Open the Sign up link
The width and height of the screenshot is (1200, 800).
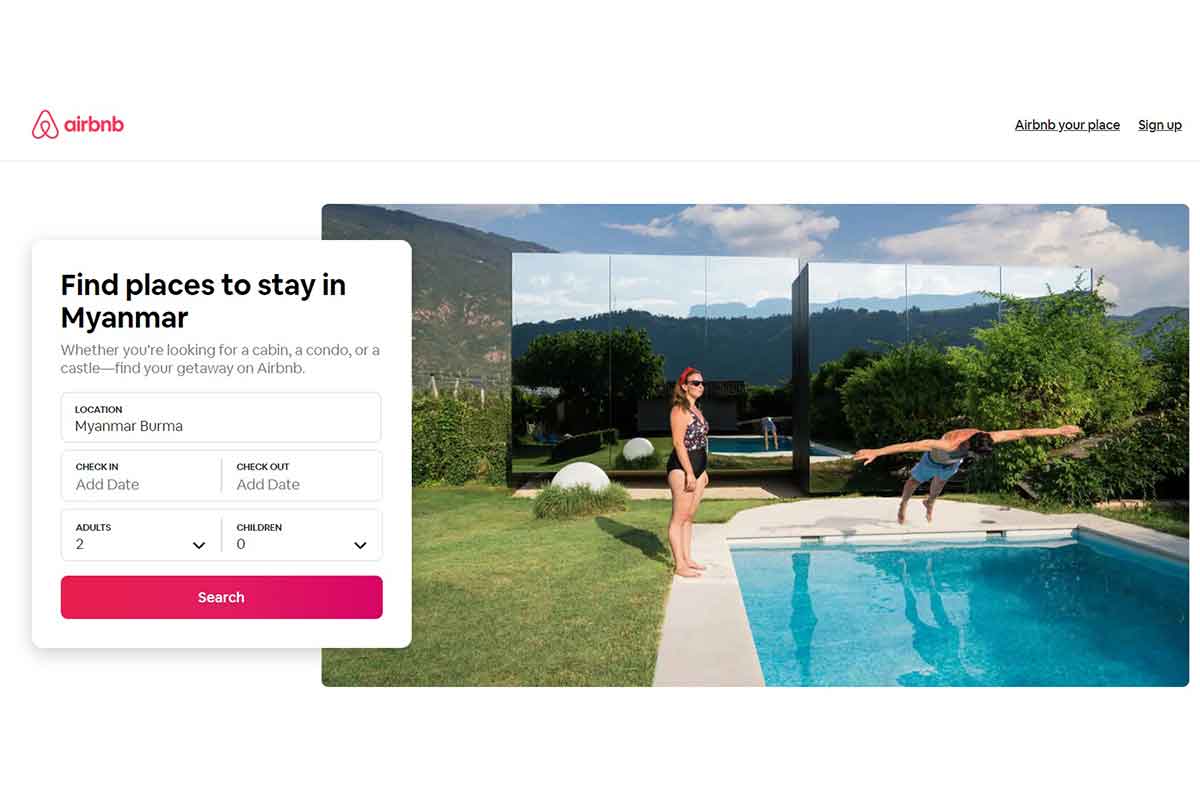click(x=1160, y=125)
